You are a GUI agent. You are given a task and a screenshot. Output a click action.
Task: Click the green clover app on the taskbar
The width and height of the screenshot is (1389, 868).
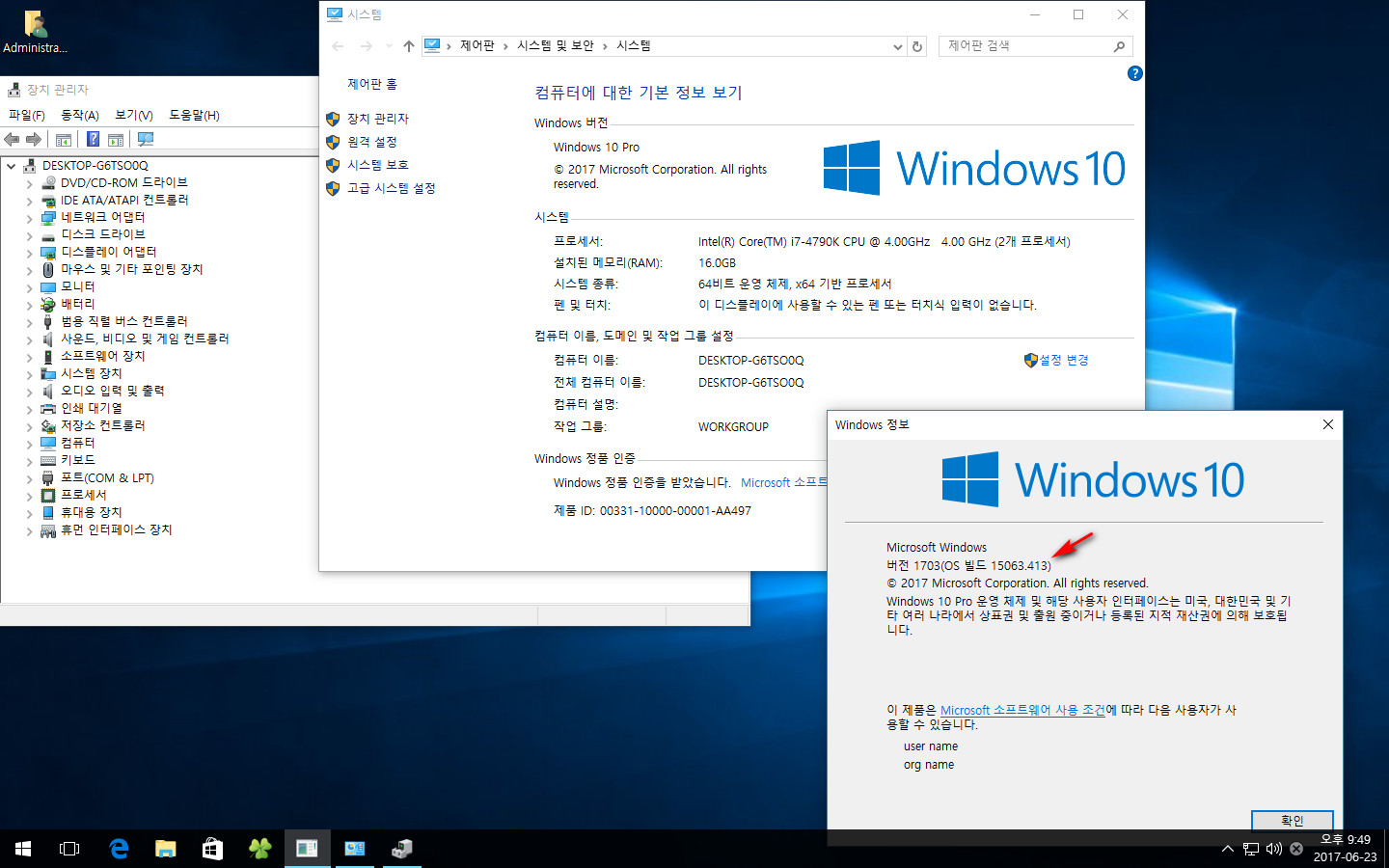coord(260,849)
